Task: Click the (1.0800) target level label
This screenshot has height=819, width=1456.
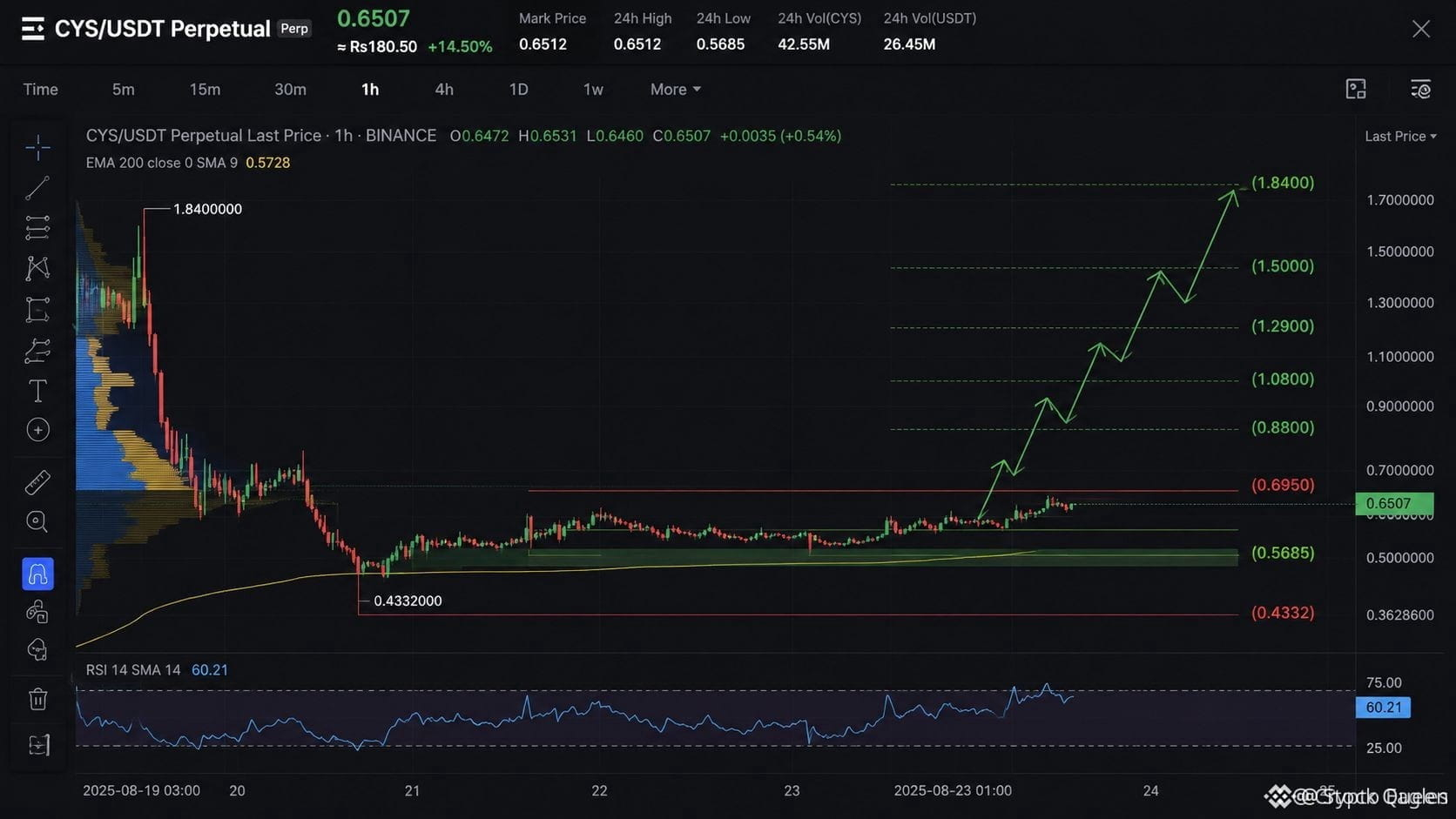Action: (x=1283, y=379)
